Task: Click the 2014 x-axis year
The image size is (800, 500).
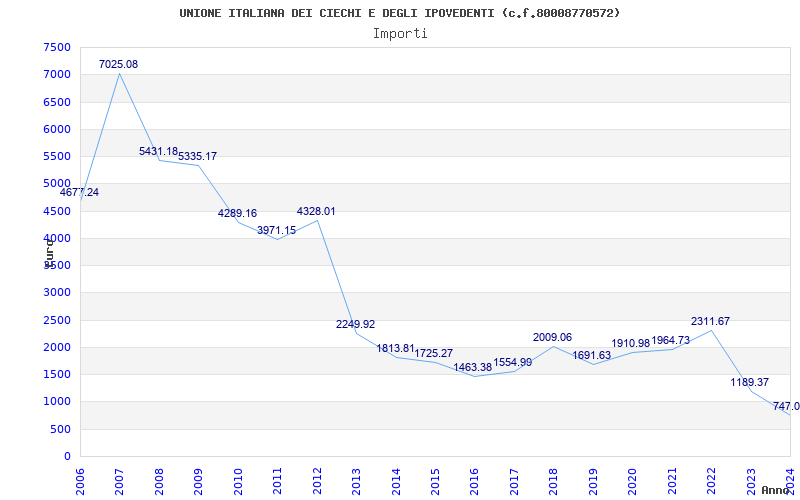Action: [395, 481]
